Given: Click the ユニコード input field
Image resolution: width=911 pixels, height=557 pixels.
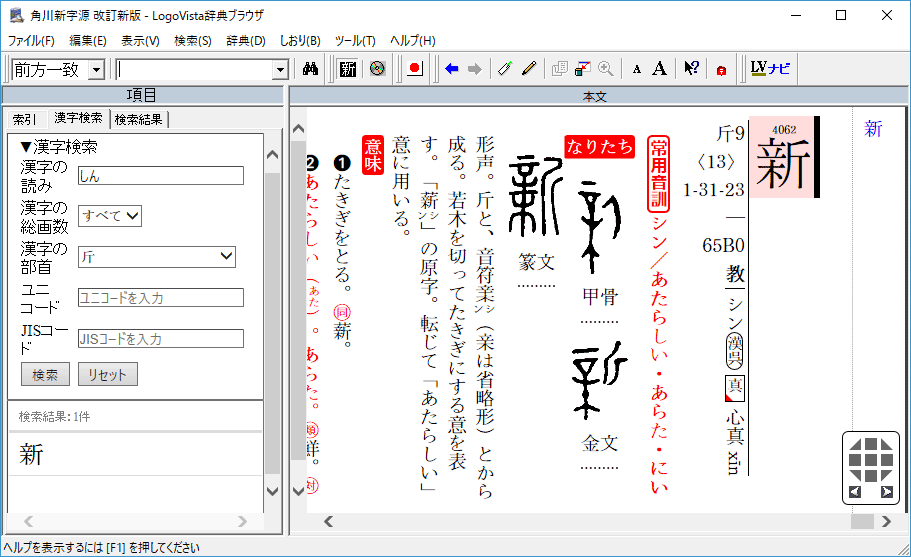Looking at the screenshot, I should pos(160,298).
